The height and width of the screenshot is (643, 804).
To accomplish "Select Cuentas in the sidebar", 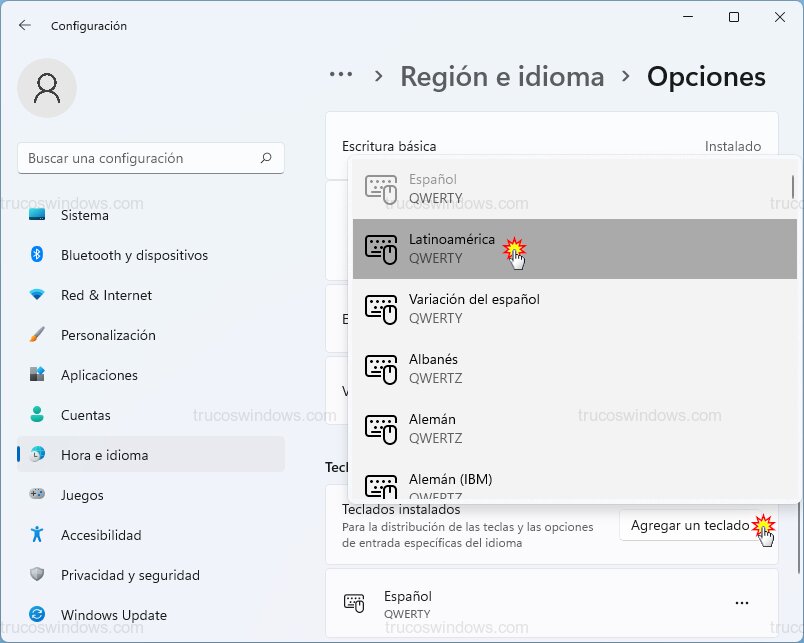I will (x=85, y=415).
